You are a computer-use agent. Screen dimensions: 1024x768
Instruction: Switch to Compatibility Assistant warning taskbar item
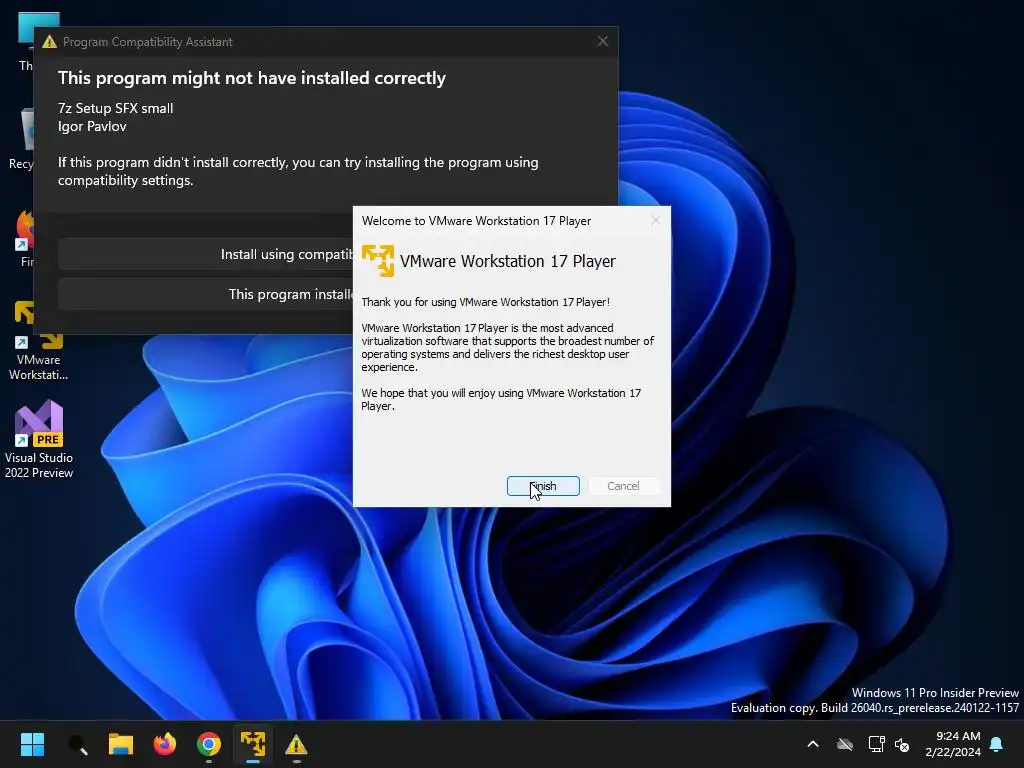[x=296, y=744]
